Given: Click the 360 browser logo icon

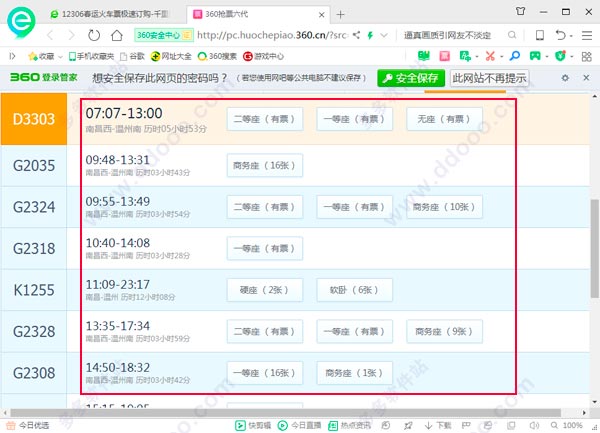Looking at the screenshot, I should pyautogui.click(x=21, y=21).
